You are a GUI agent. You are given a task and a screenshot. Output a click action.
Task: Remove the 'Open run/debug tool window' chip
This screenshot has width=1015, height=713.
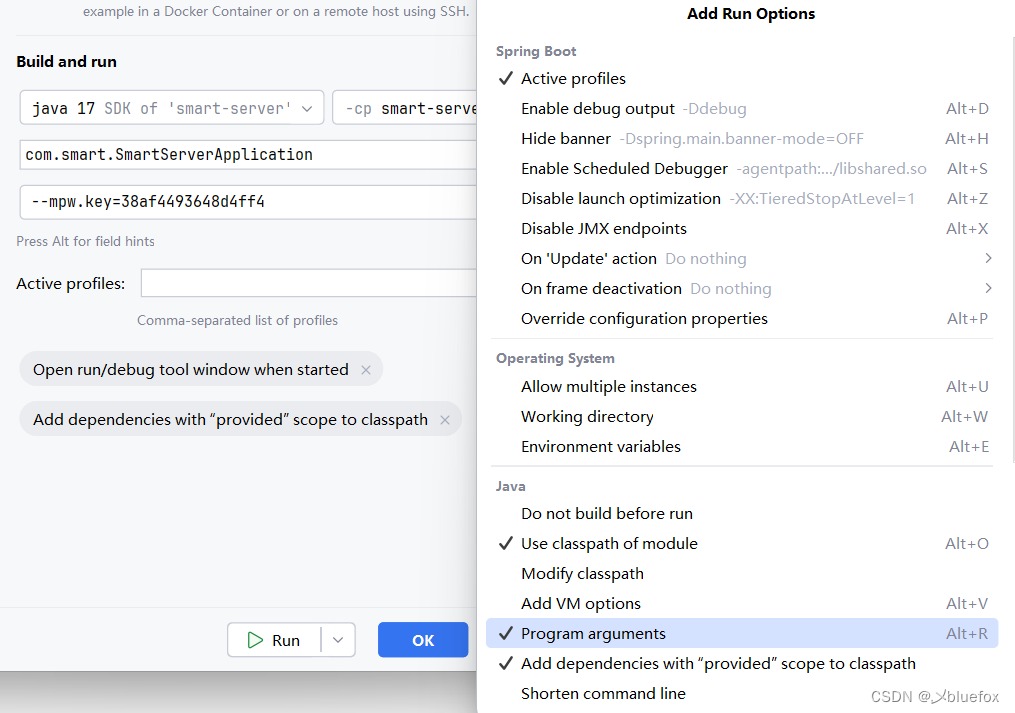366,370
